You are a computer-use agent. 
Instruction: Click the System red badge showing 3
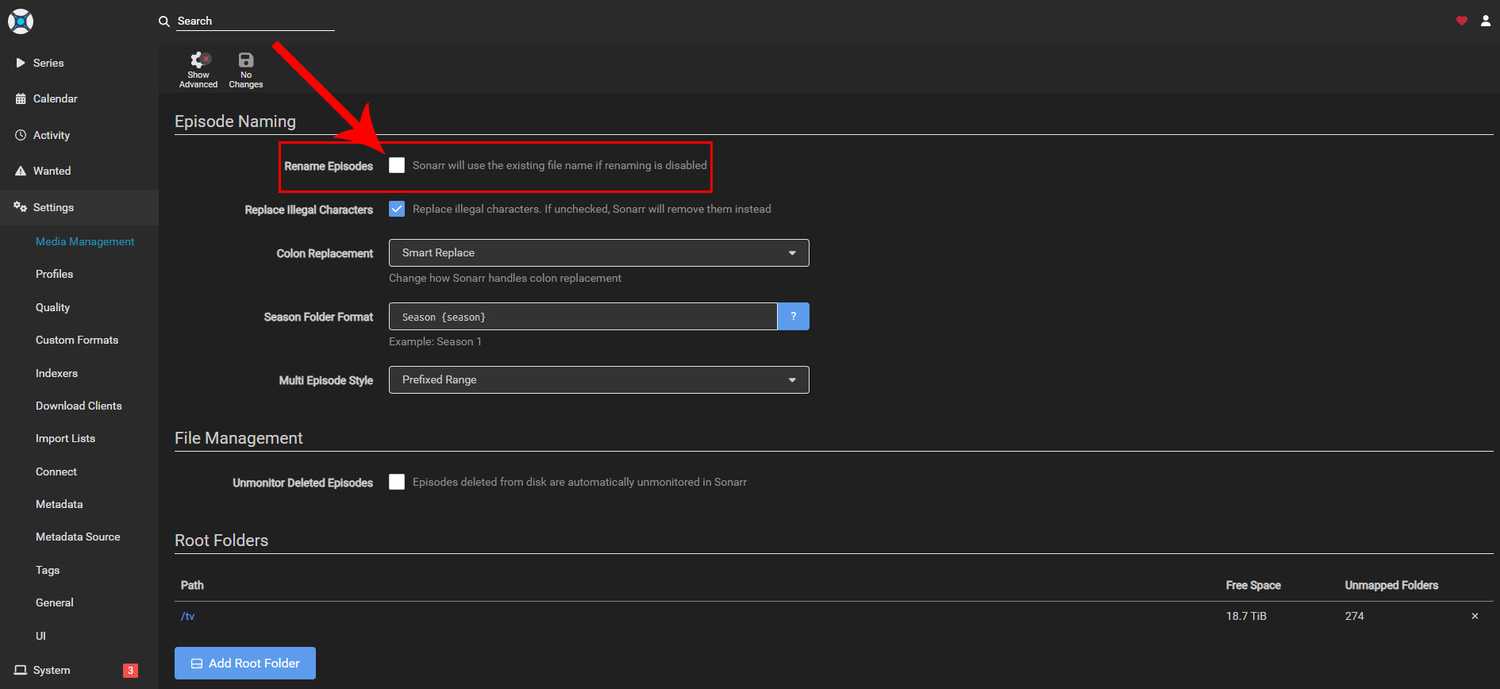point(130,670)
